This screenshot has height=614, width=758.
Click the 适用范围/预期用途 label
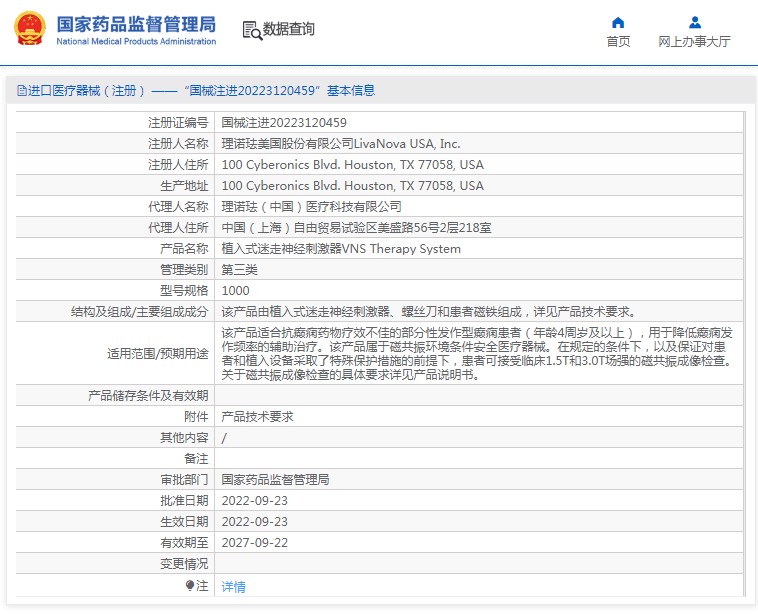tap(158, 354)
